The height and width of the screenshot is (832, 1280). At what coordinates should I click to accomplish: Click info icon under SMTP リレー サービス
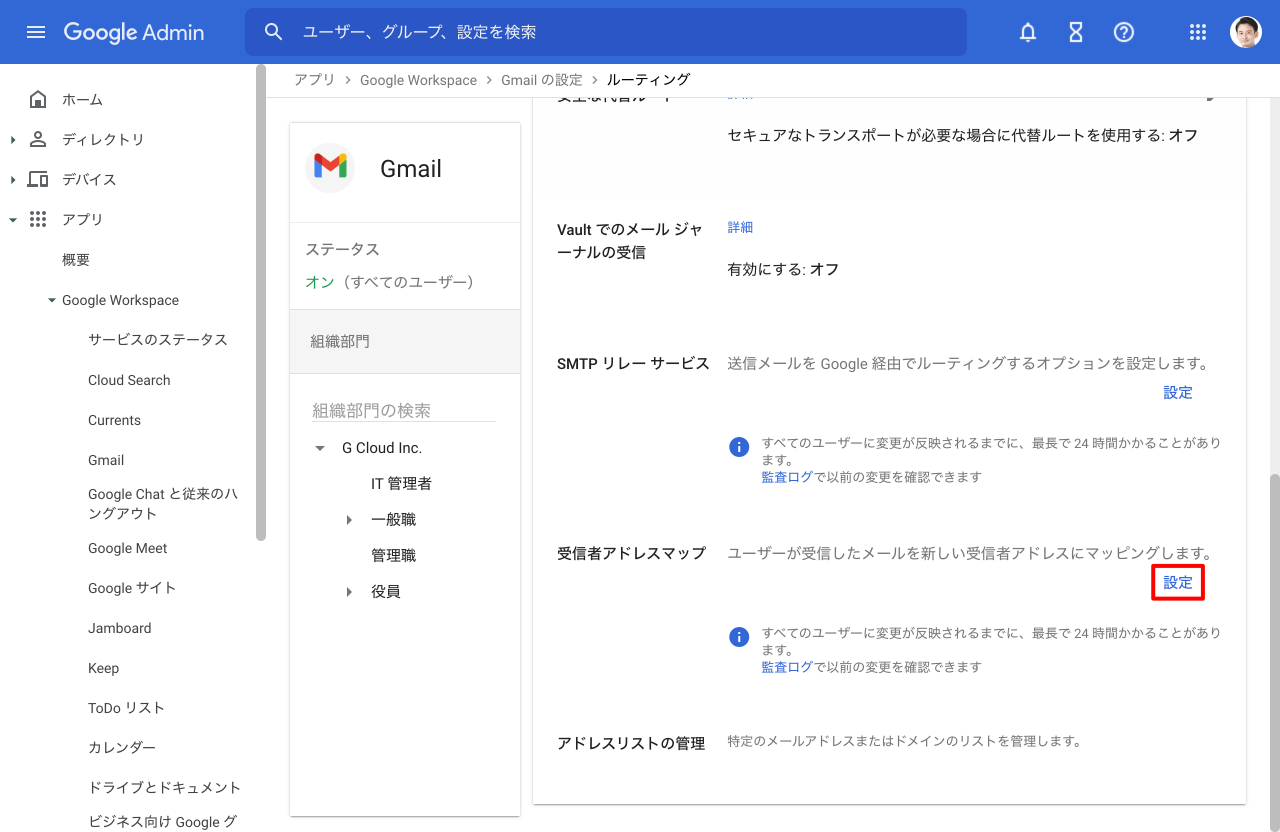tap(739, 447)
